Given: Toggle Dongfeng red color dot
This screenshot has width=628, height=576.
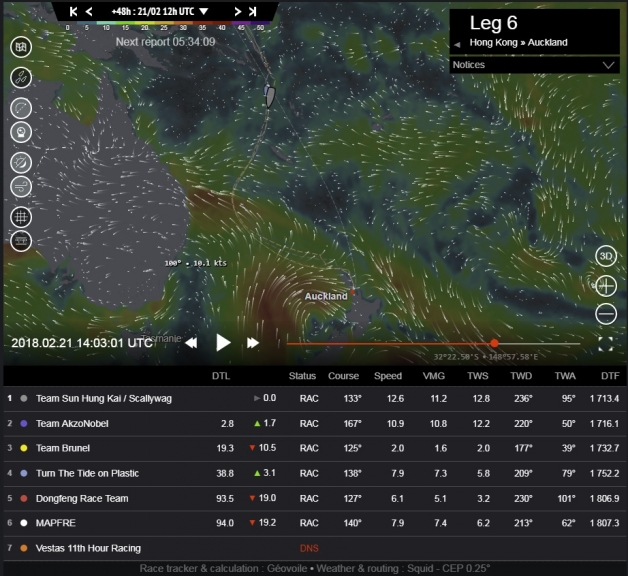Looking at the screenshot, I should 24,498.
